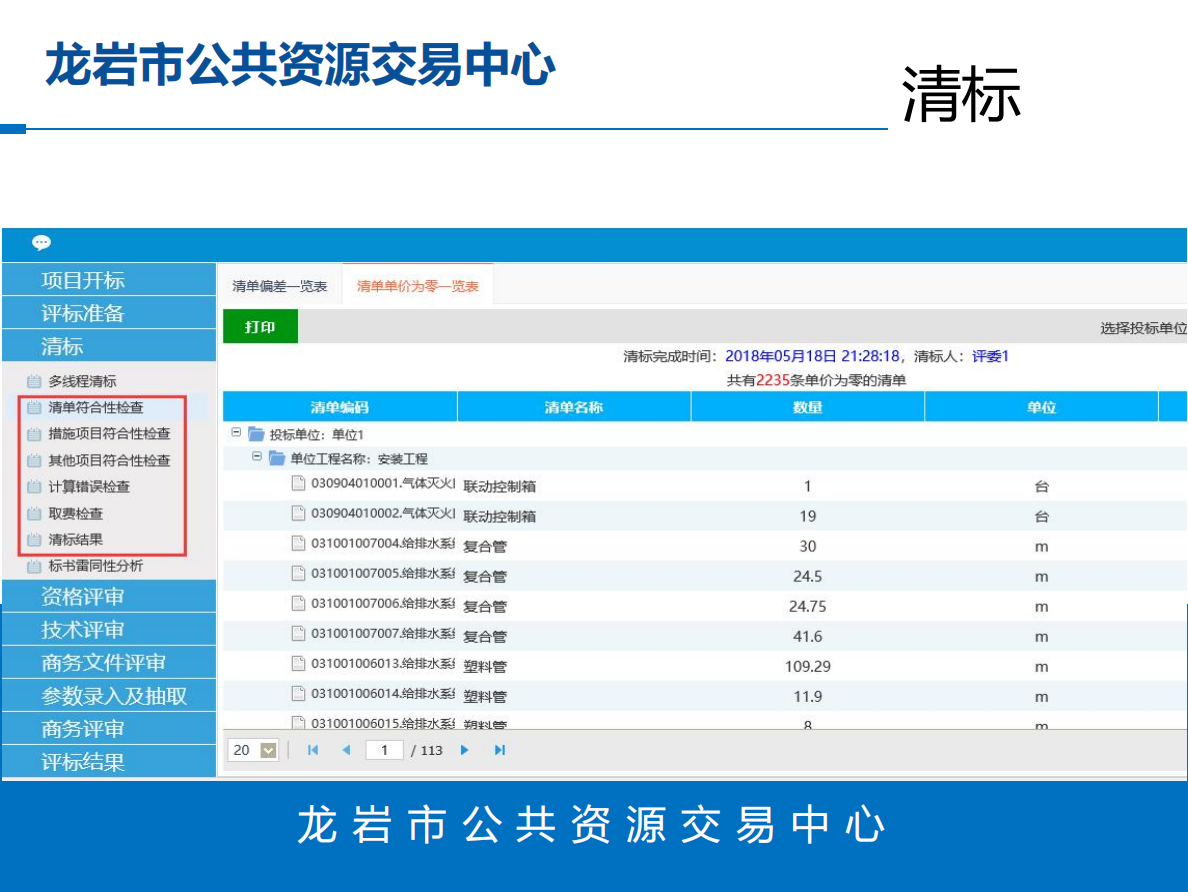Click the icon beside 取费检查

[x=34, y=514]
